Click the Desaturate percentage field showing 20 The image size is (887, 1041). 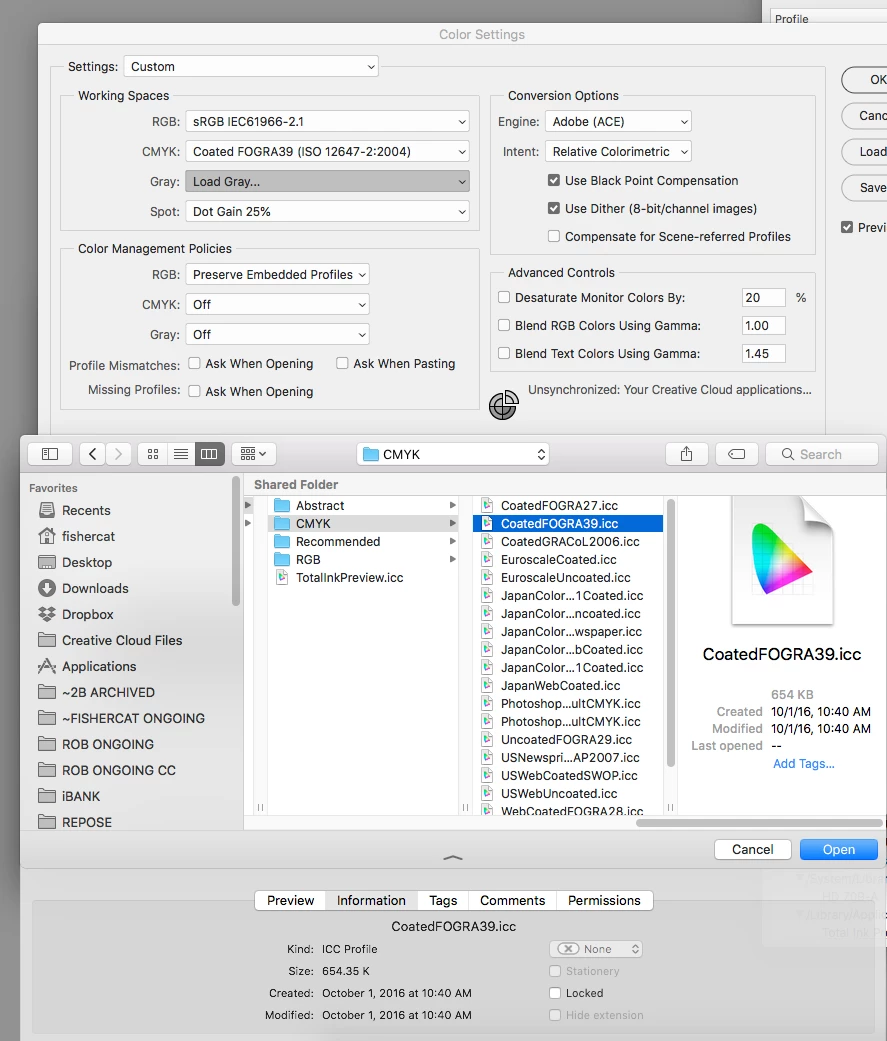tap(764, 297)
